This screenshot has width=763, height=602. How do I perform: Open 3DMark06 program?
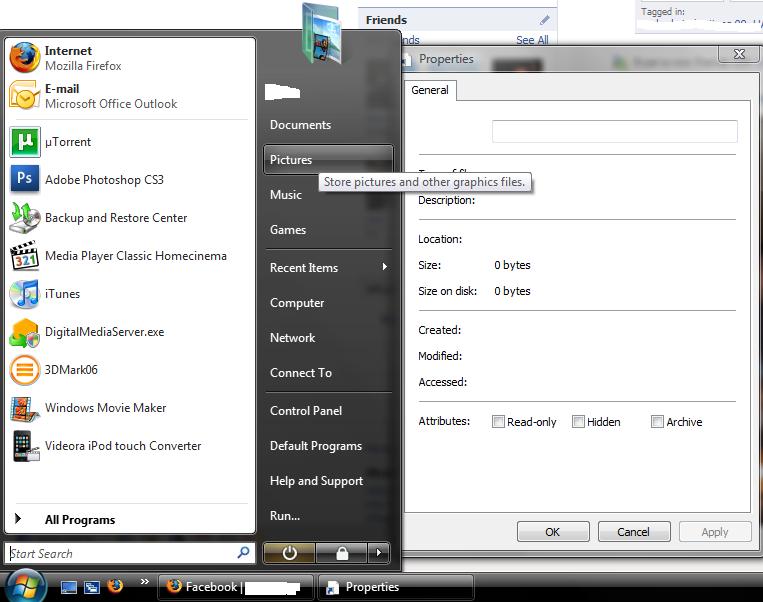click(x=71, y=370)
